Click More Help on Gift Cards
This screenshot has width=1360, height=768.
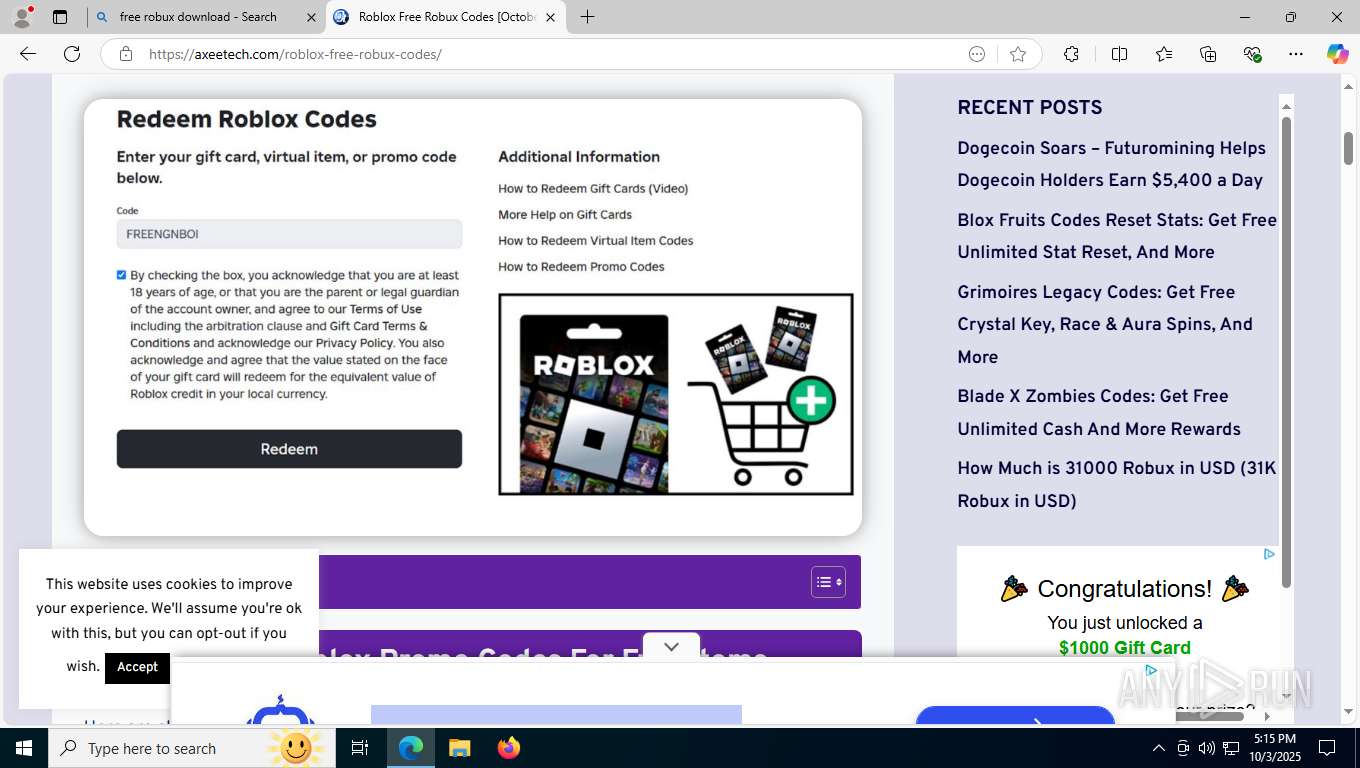click(565, 214)
